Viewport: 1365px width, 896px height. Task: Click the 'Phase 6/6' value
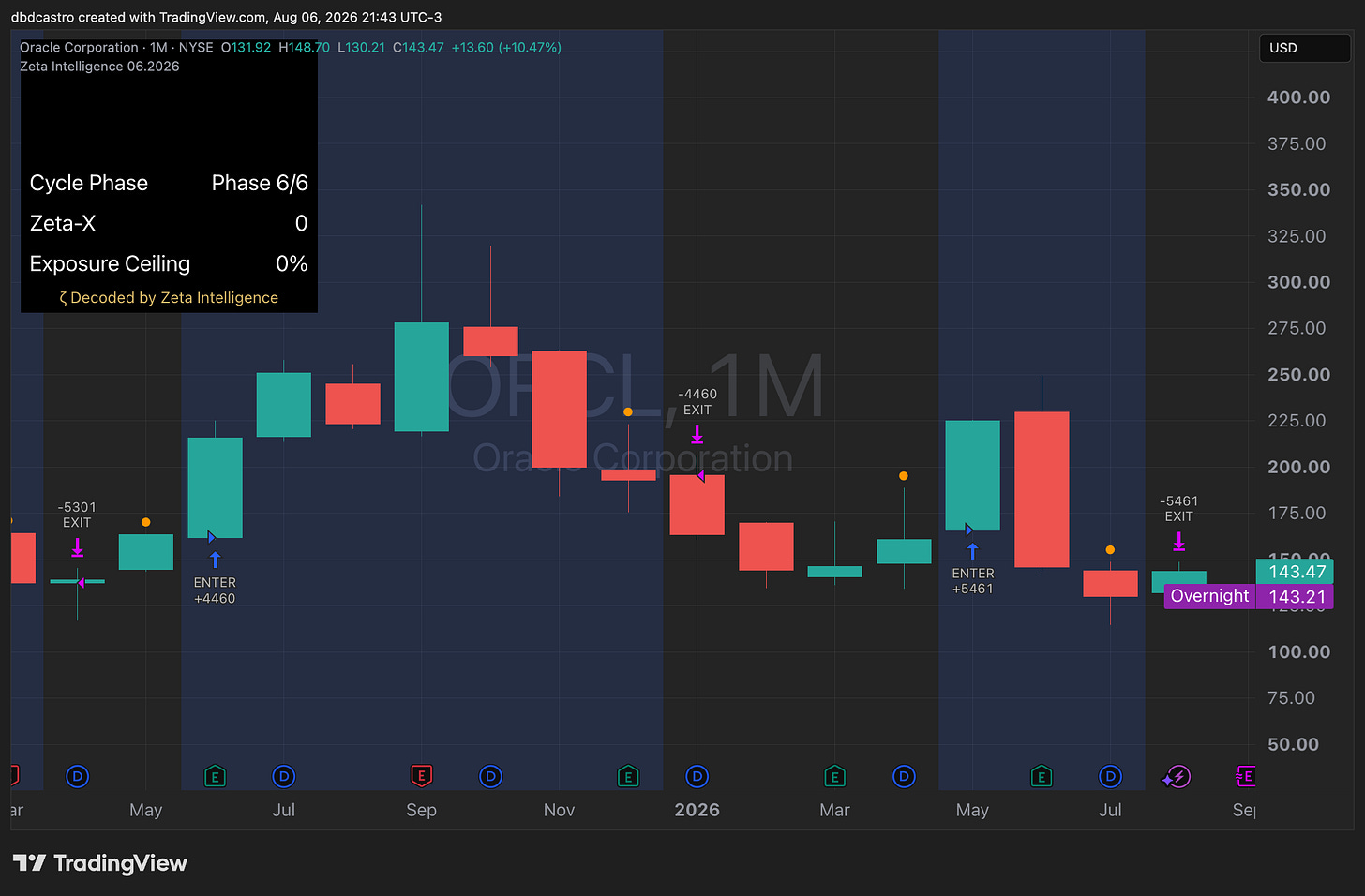[x=260, y=183]
